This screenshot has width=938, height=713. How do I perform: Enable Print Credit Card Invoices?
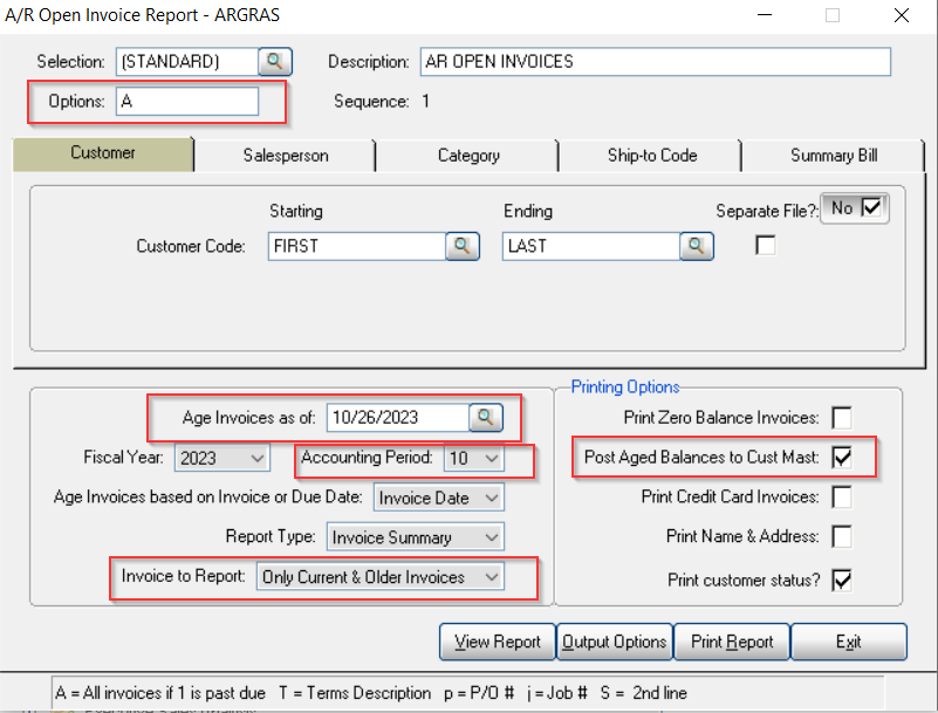[842, 497]
